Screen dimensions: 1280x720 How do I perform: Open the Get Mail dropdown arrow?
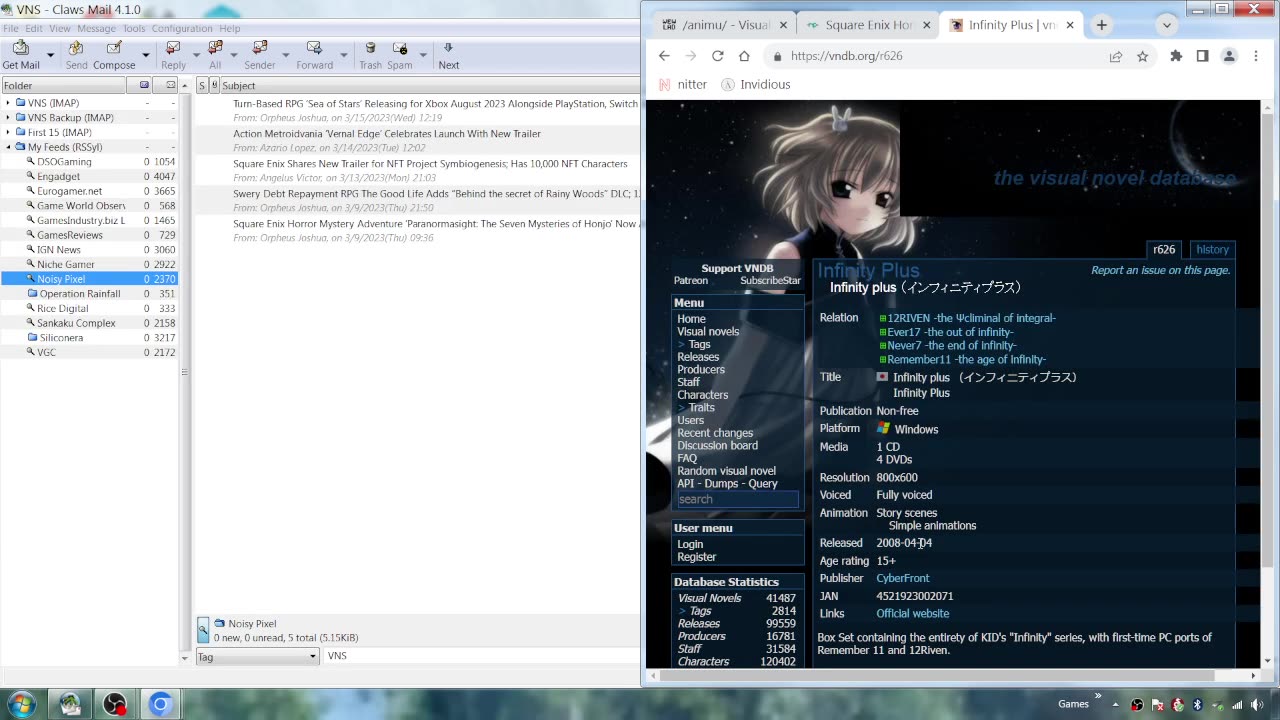[50, 56]
